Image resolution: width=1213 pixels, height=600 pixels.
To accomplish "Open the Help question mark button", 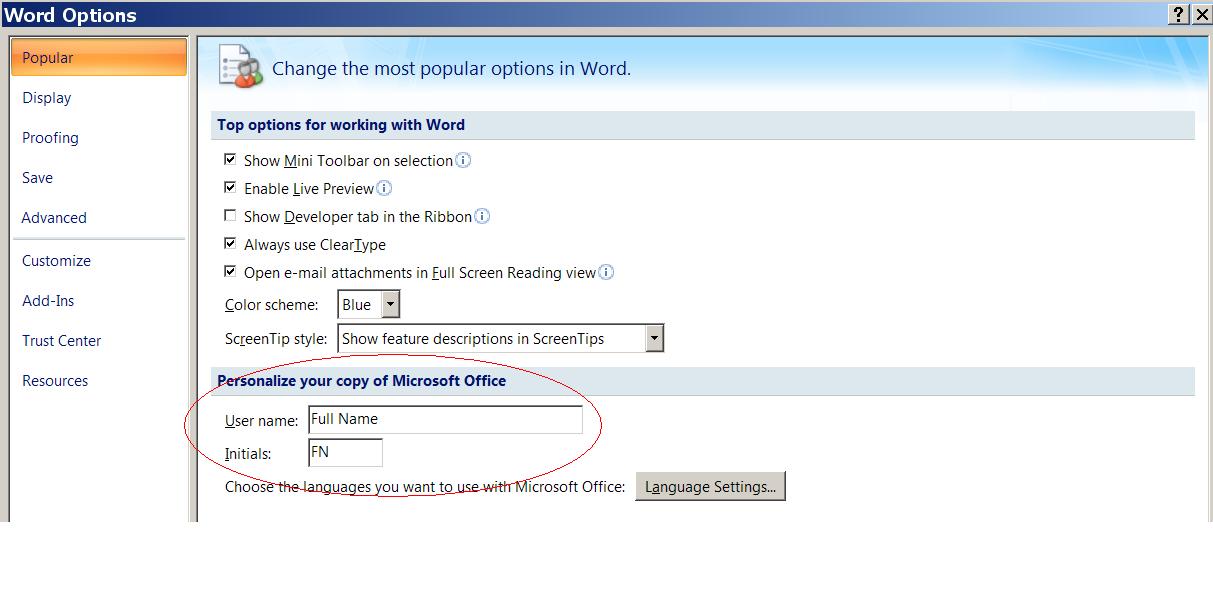I will click(1181, 14).
